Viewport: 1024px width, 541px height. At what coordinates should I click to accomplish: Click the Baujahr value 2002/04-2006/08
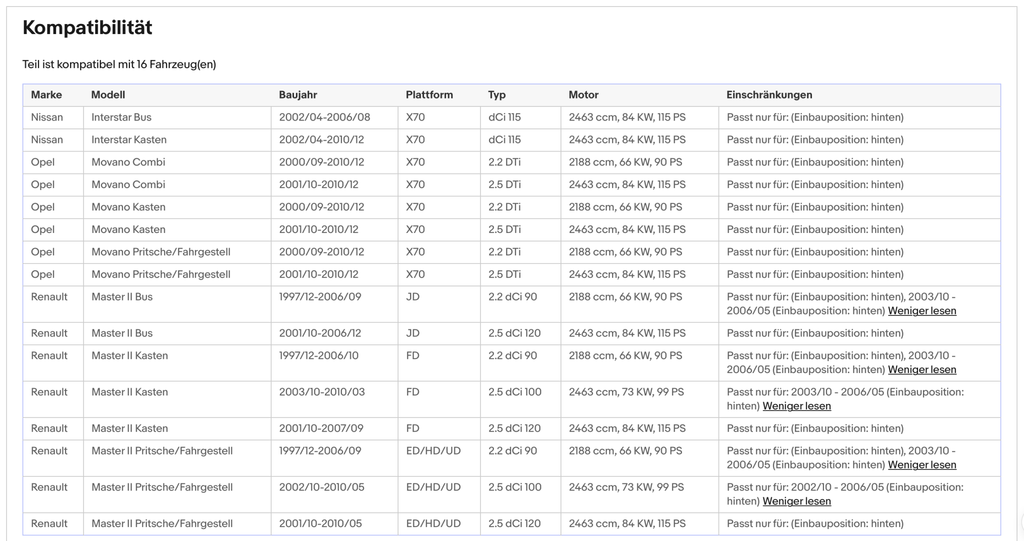(x=325, y=118)
